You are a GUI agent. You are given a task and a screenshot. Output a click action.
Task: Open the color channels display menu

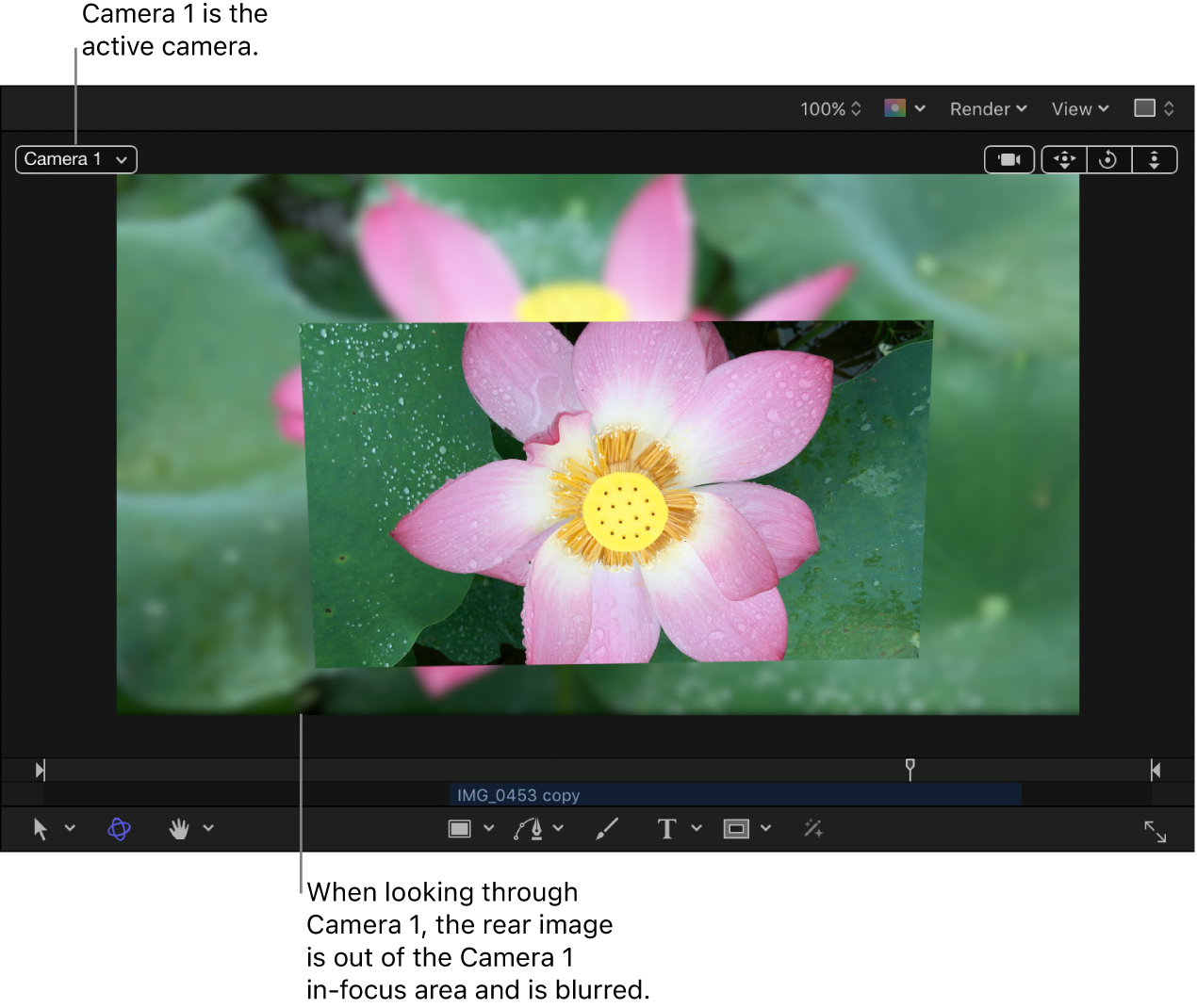[903, 108]
